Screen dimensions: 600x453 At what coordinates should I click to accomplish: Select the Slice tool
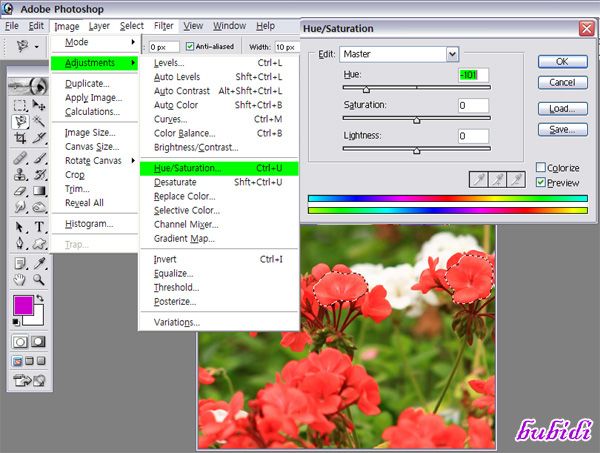[39, 138]
